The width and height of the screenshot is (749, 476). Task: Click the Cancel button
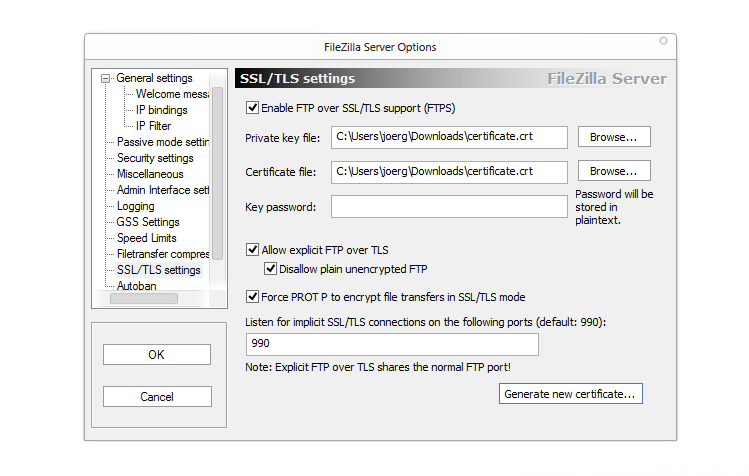click(157, 397)
